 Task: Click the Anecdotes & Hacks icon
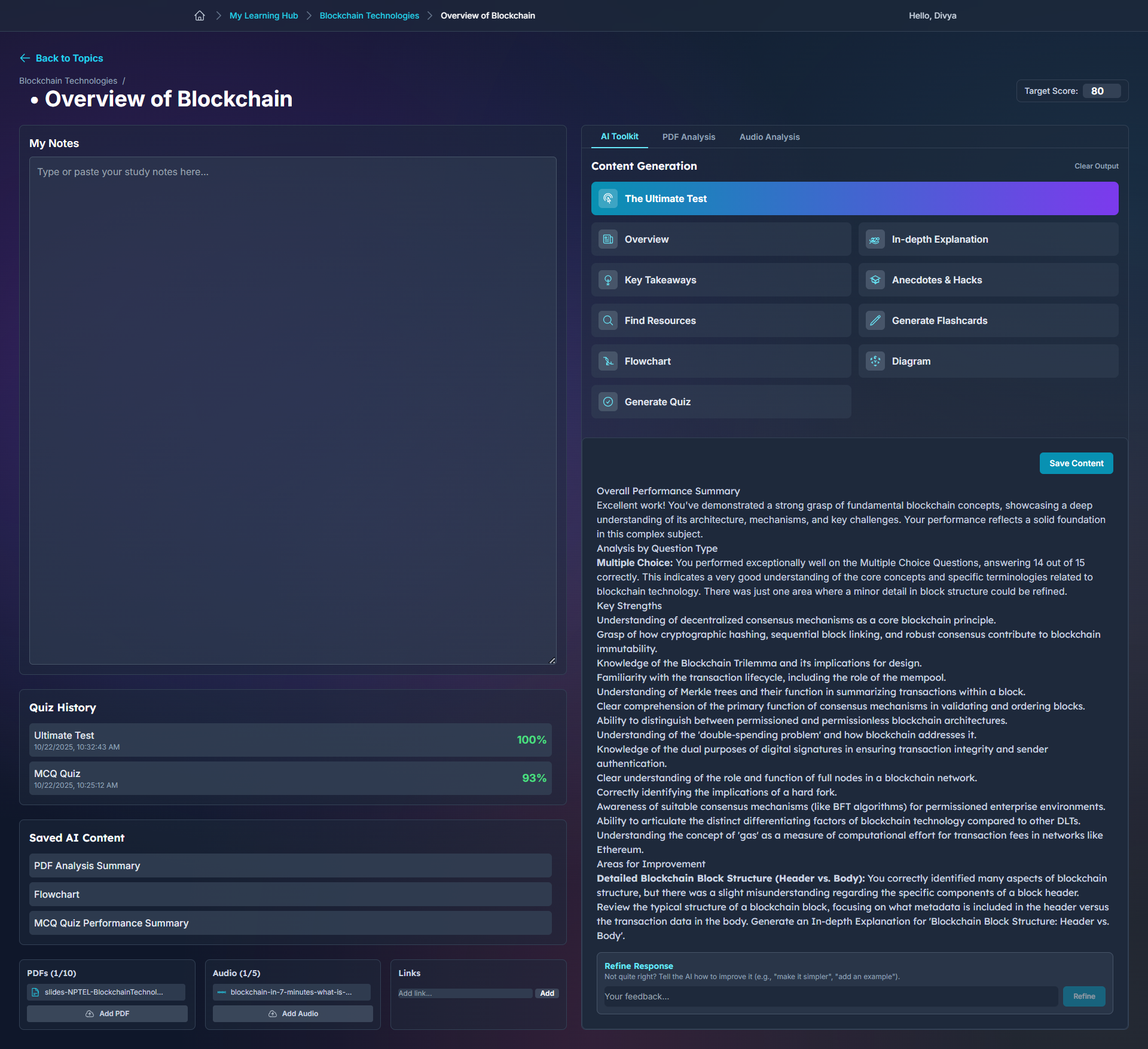[x=875, y=280]
